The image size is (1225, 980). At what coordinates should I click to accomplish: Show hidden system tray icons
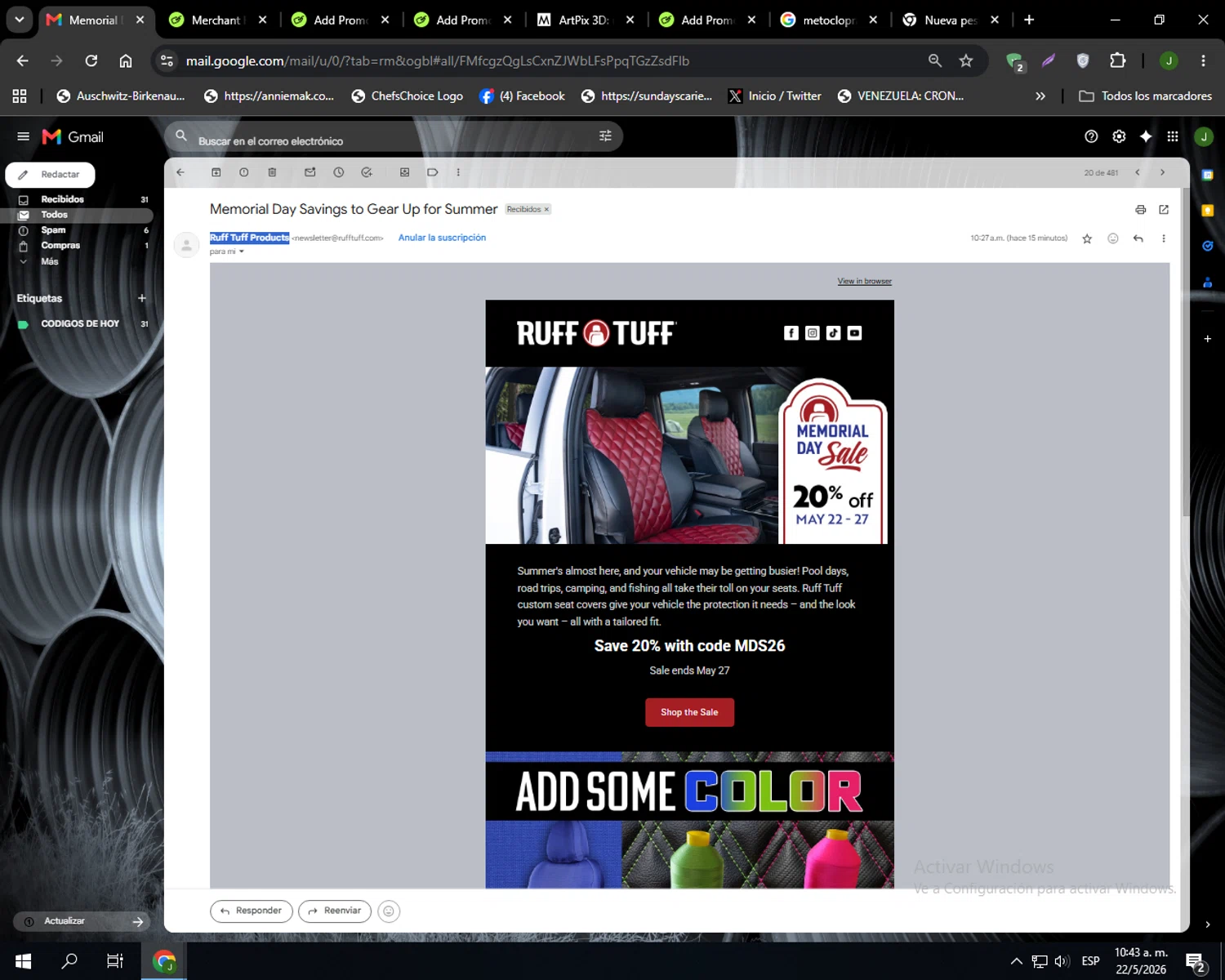1016,961
